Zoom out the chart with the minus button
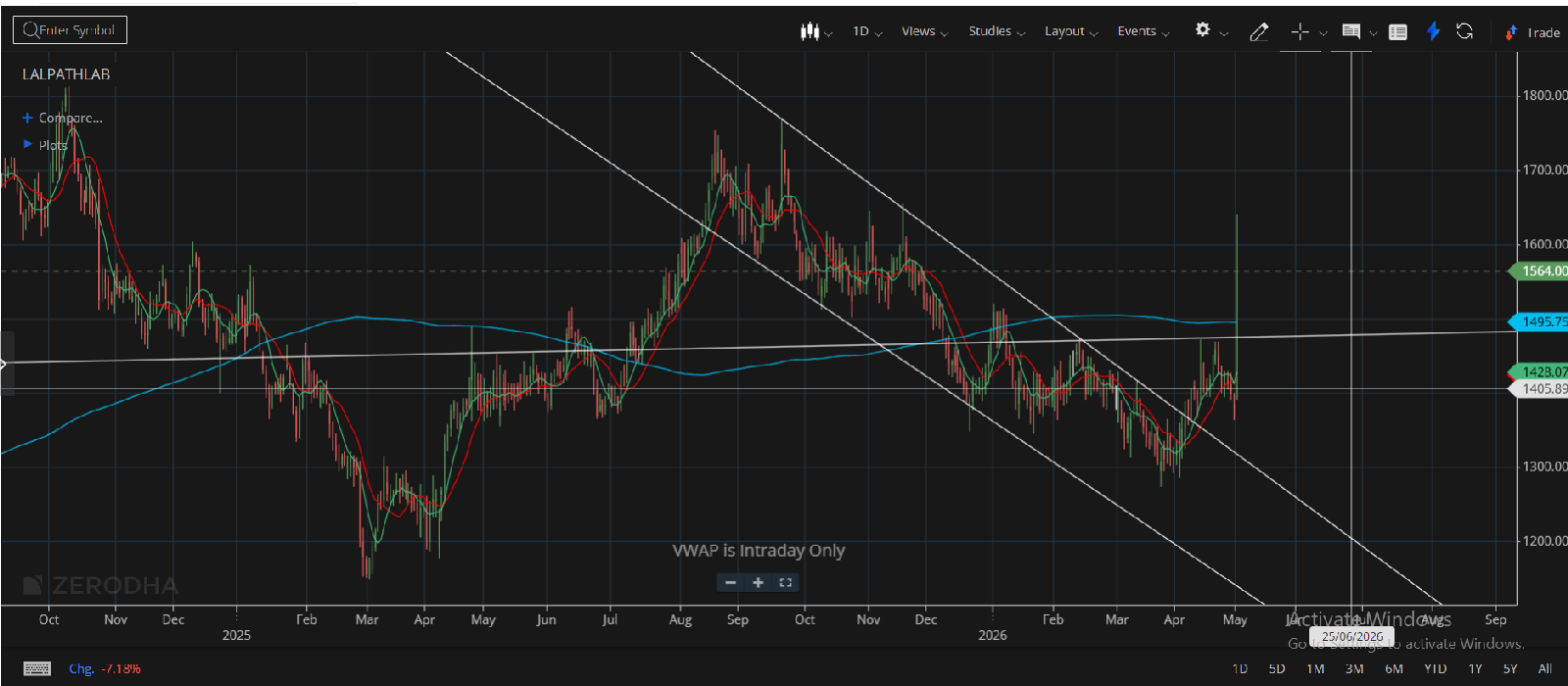Image resolution: width=1568 pixels, height=686 pixels. point(730,582)
